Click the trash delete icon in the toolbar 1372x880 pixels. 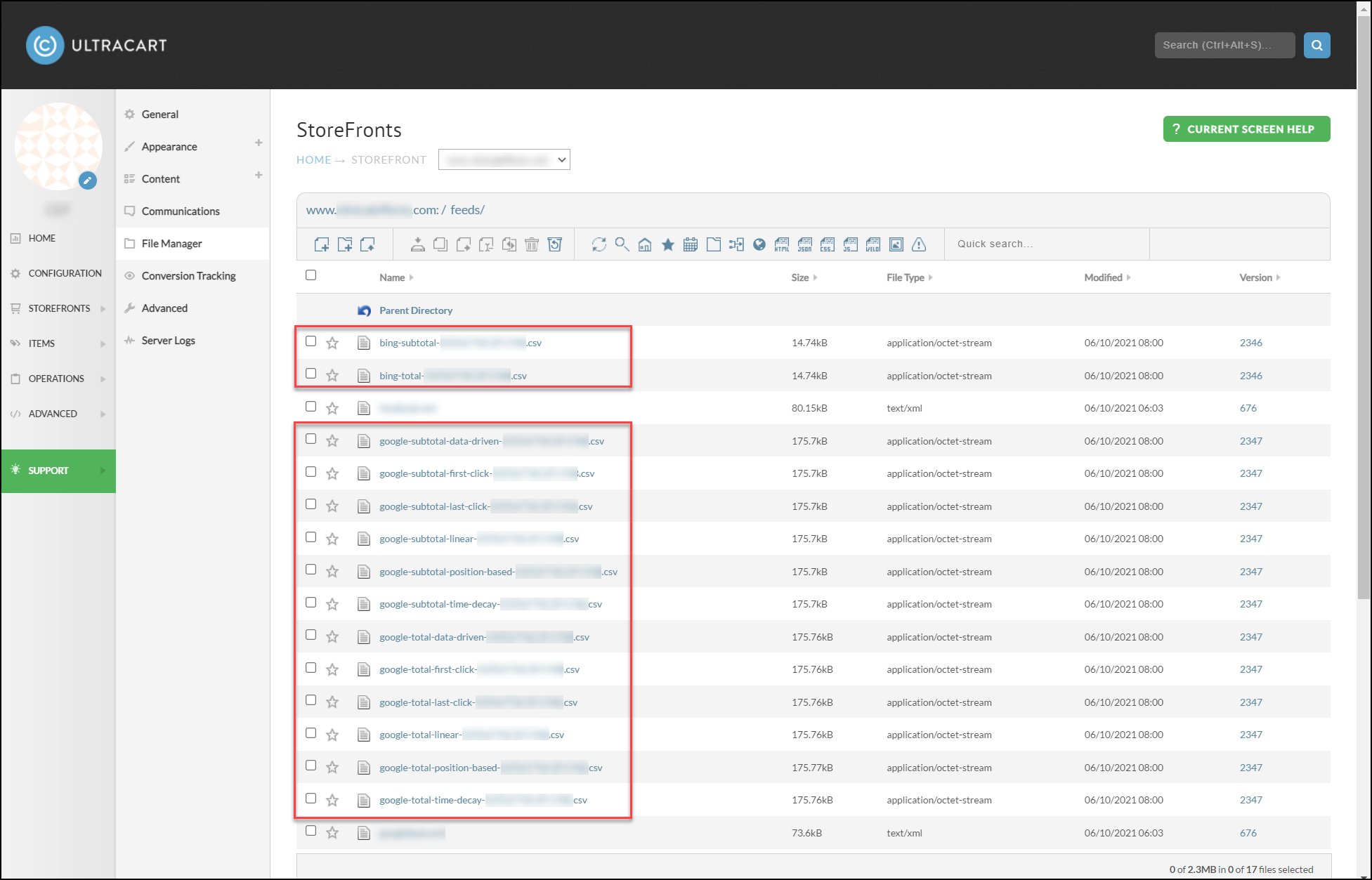[532, 244]
